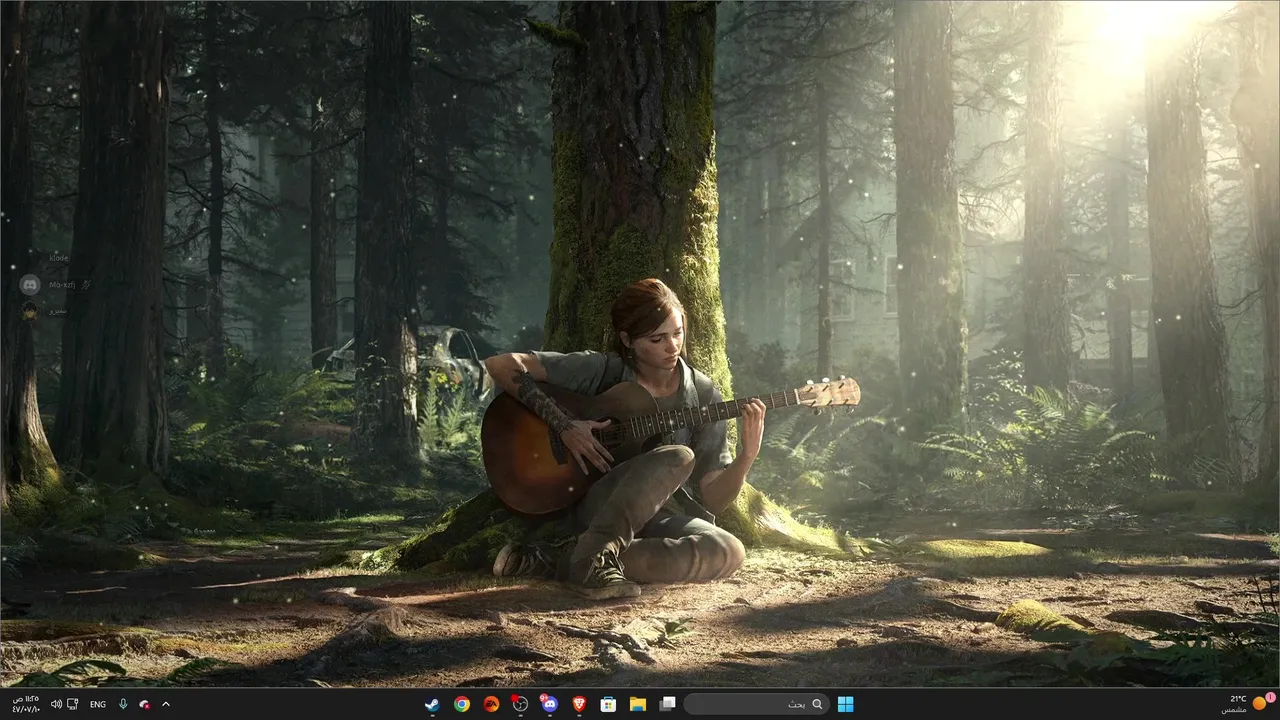Switch the ENG input language indicator

tap(98, 704)
